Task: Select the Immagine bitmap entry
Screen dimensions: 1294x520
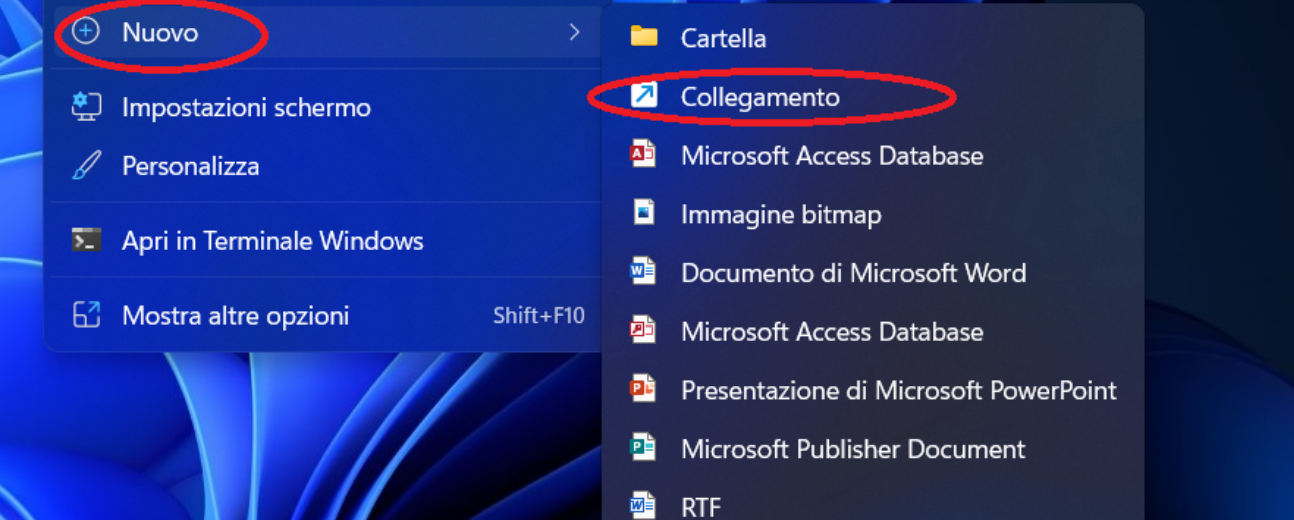Action: click(780, 214)
